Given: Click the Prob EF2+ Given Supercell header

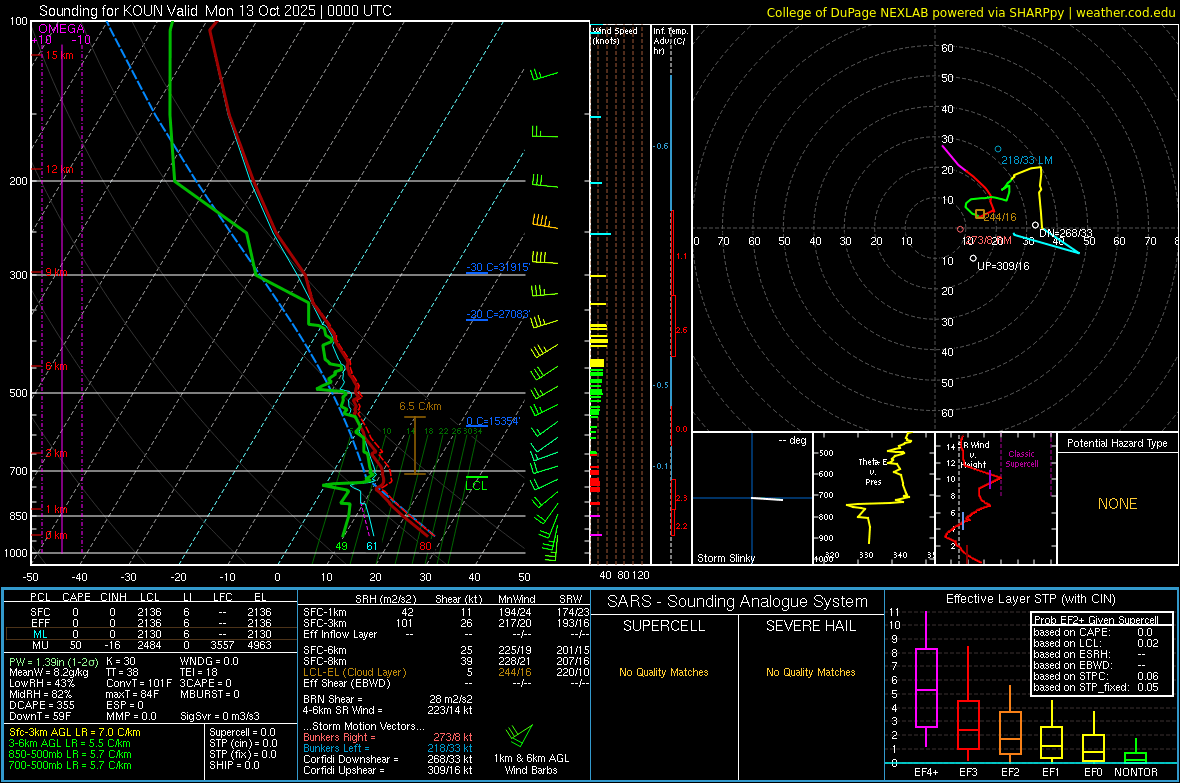Looking at the screenshot, I should point(1096,620).
